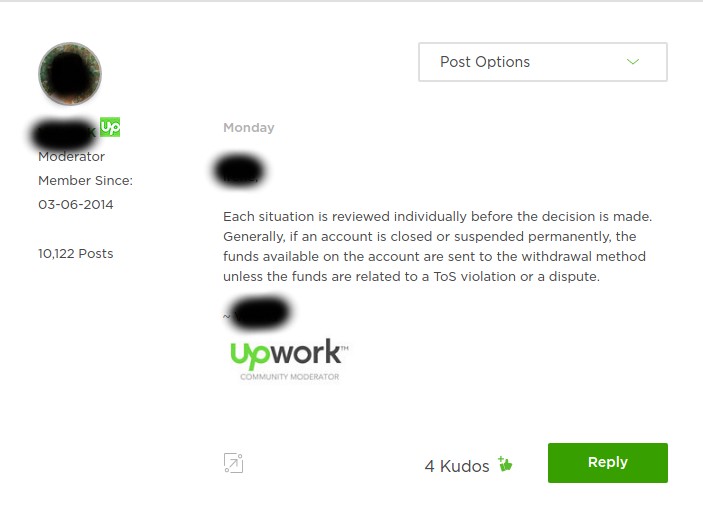Click the blacked-out greeting below Monday

(x=239, y=171)
